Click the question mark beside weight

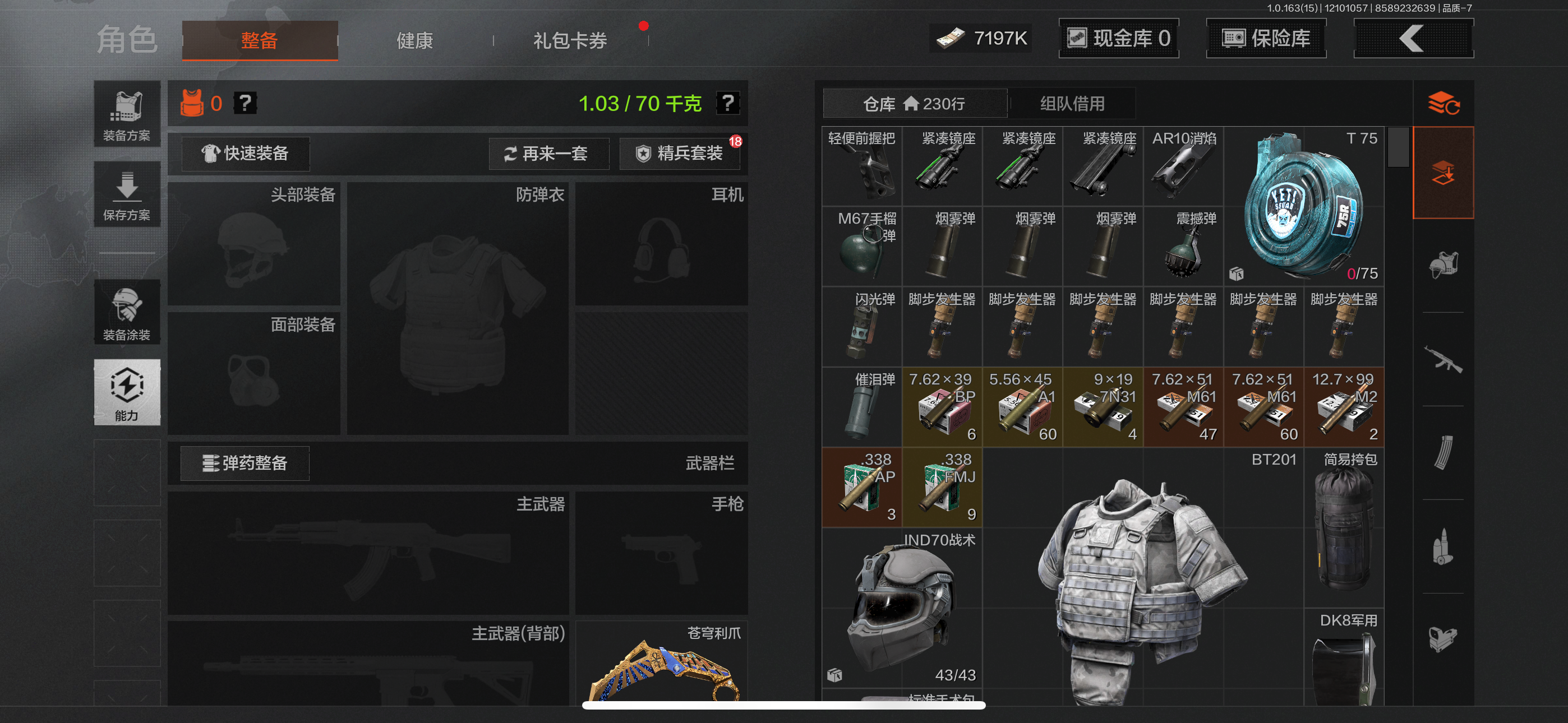pyautogui.click(x=727, y=103)
